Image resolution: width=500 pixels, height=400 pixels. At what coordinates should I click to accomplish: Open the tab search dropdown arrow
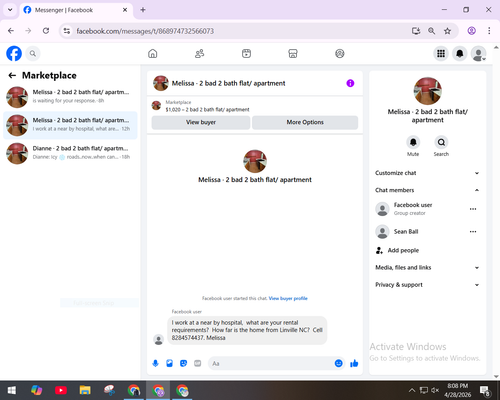coord(10,10)
